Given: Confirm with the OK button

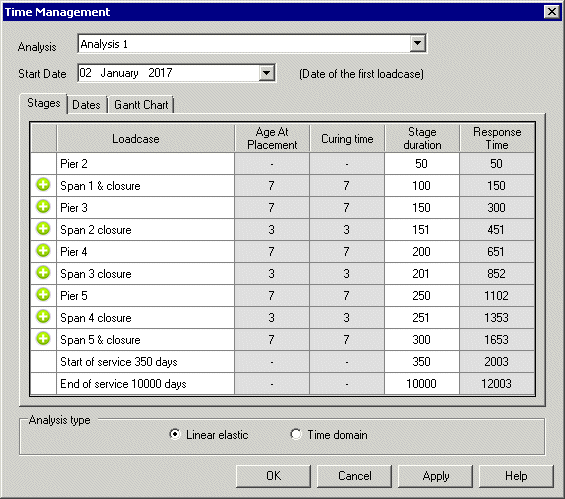Looking at the screenshot, I should [x=273, y=476].
